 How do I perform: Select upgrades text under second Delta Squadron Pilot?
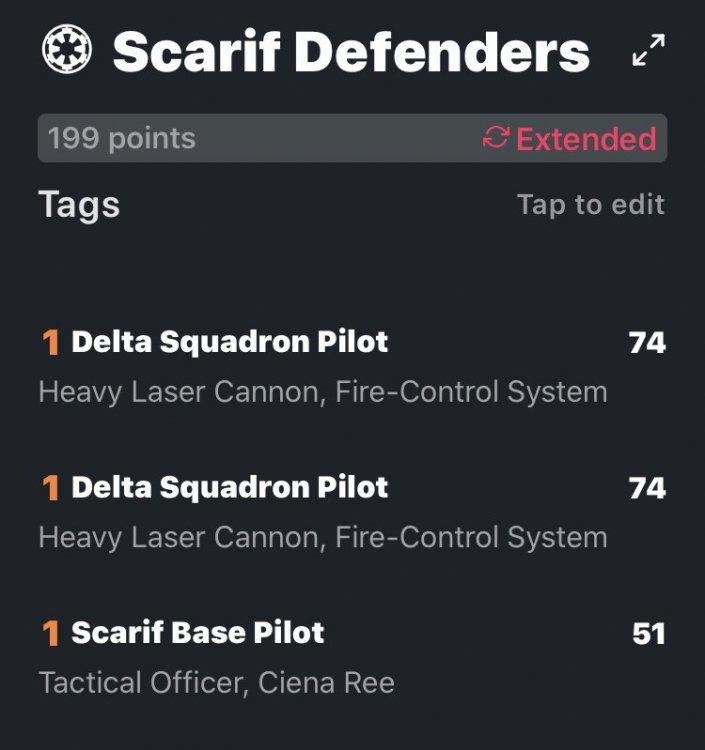pyautogui.click(x=322, y=537)
